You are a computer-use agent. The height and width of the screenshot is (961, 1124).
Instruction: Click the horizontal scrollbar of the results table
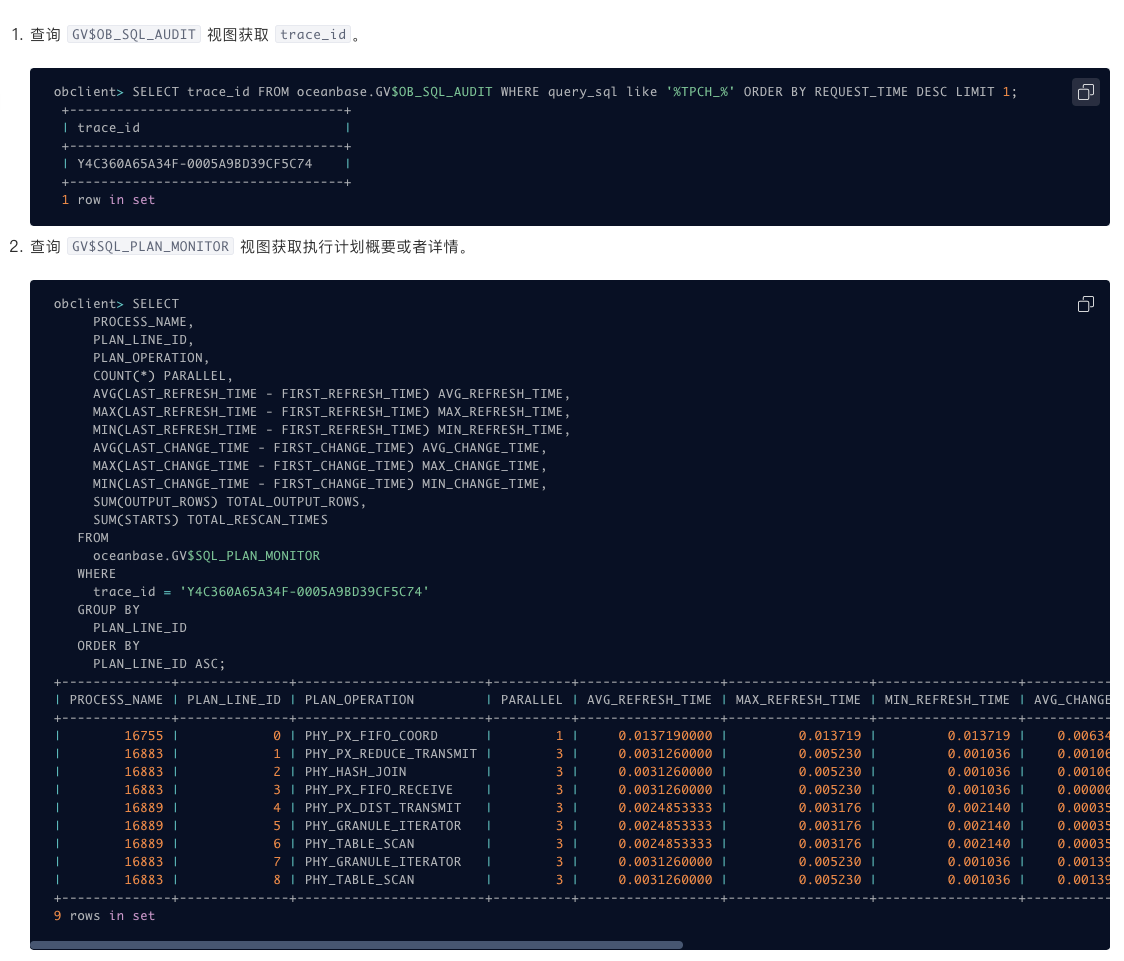pyautogui.click(x=356, y=945)
